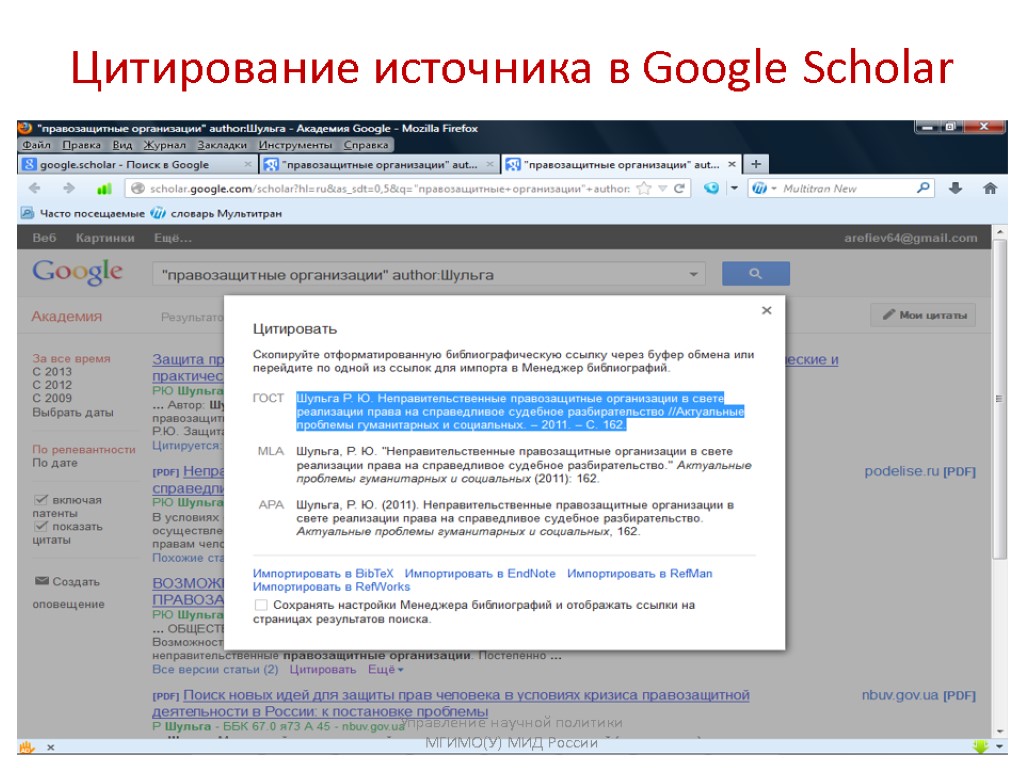
Task: Open the toolbar dropdown arrow before Multitran
Action: 734,188
